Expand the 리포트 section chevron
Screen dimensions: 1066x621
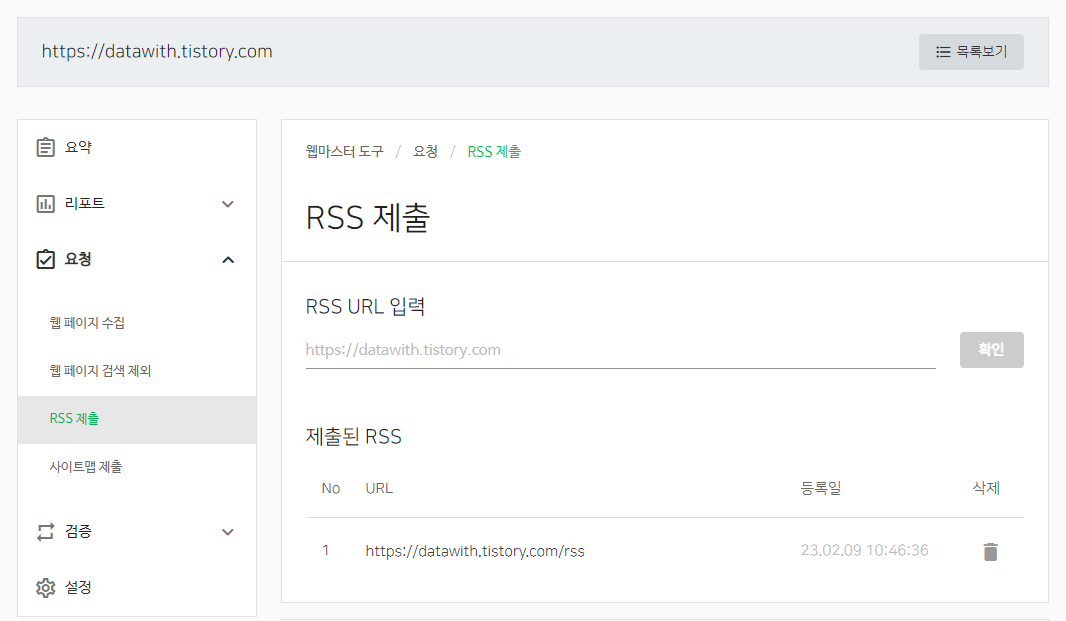pyautogui.click(x=228, y=203)
